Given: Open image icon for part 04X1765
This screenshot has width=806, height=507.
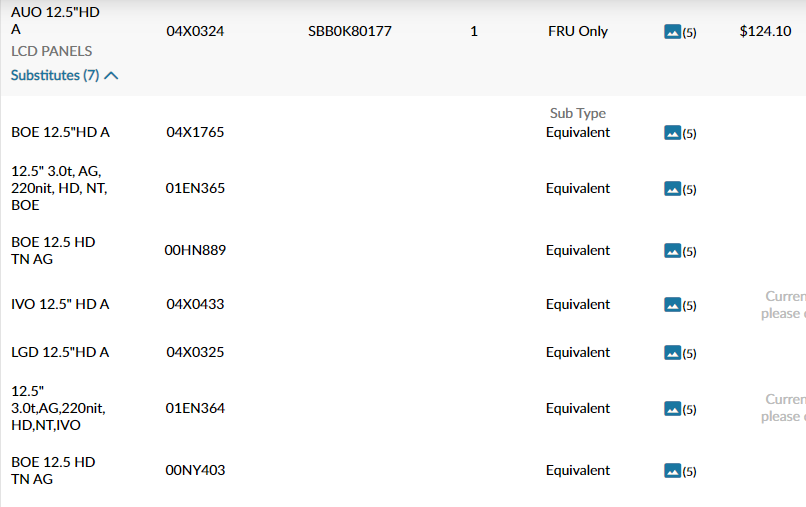Looking at the screenshot, I should [x=672, y=133].
